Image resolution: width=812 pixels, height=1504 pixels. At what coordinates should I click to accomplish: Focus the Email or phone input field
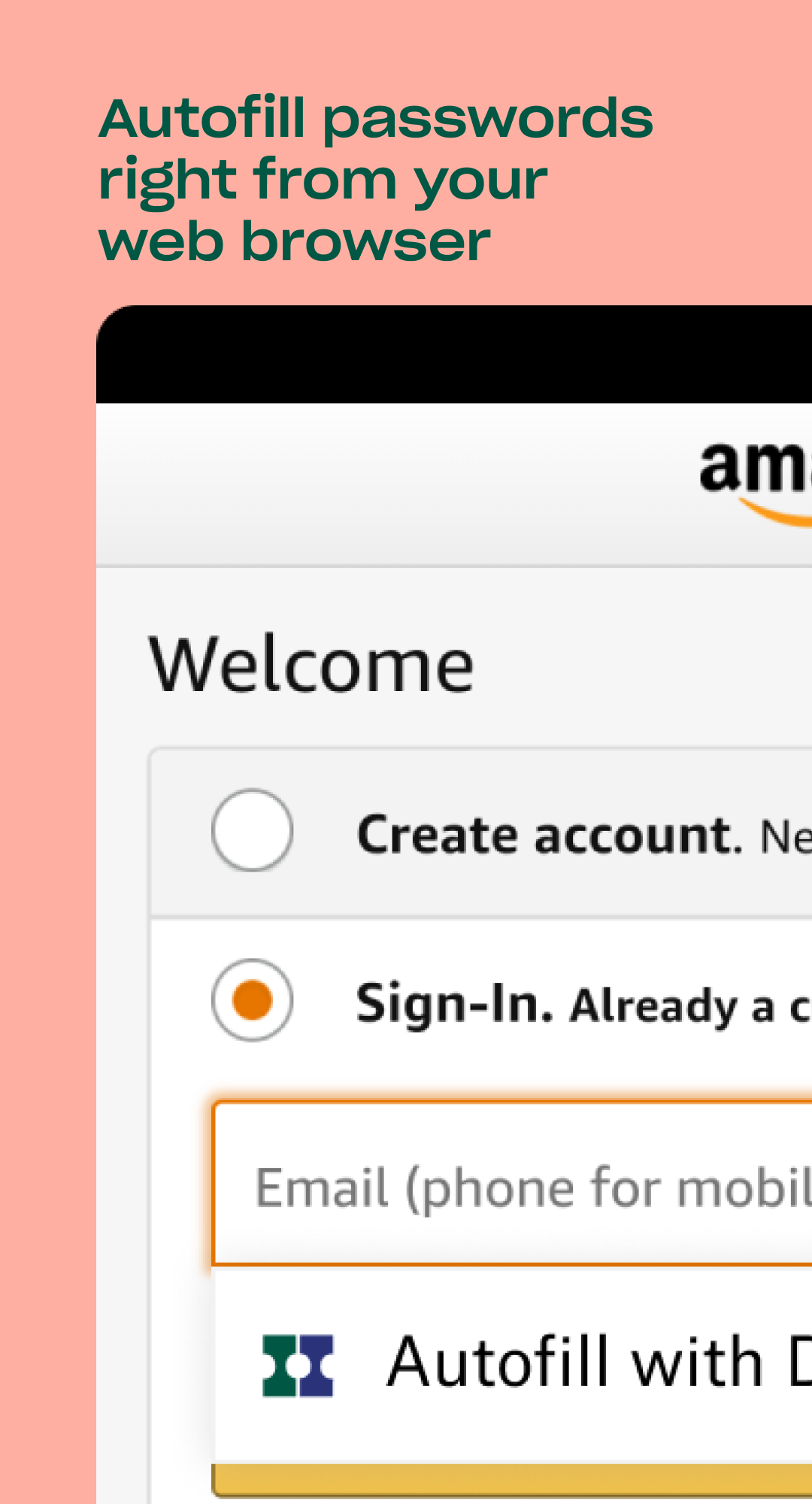526,1185
